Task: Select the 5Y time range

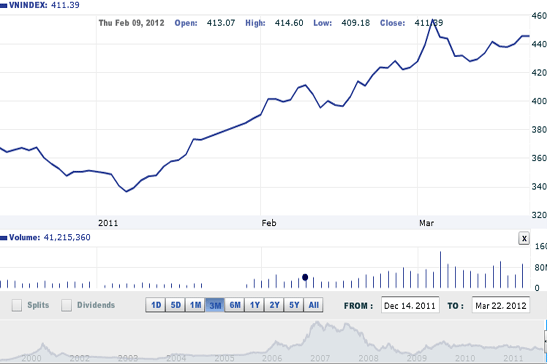Action: [x=294, y=305]
